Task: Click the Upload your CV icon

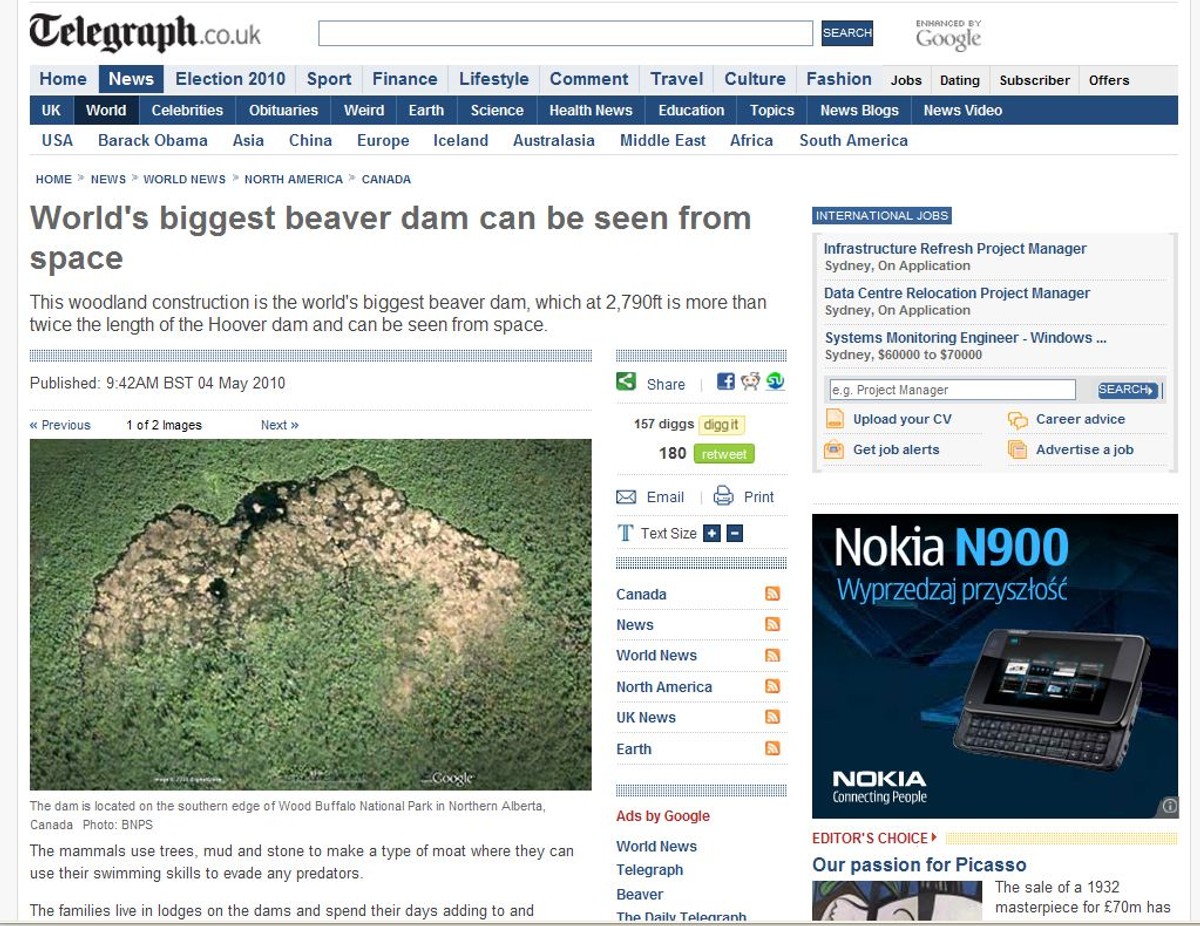Action: click(x=834, y=419)
